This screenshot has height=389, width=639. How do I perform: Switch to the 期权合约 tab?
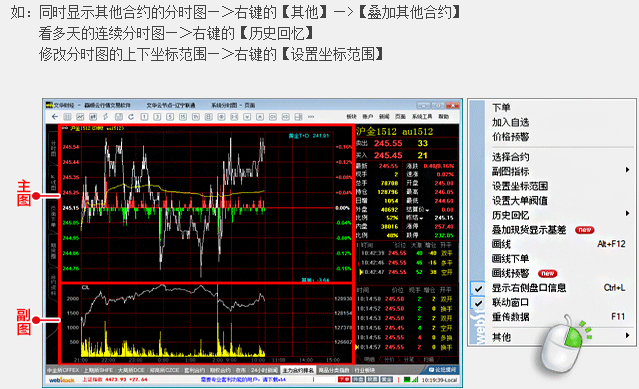[220, 370]
